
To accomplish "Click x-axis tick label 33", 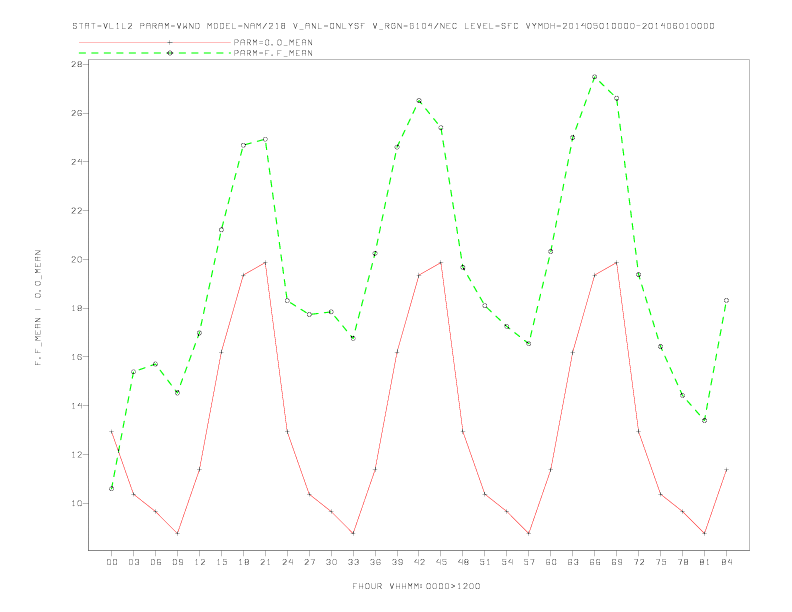I will coord(353,562).
